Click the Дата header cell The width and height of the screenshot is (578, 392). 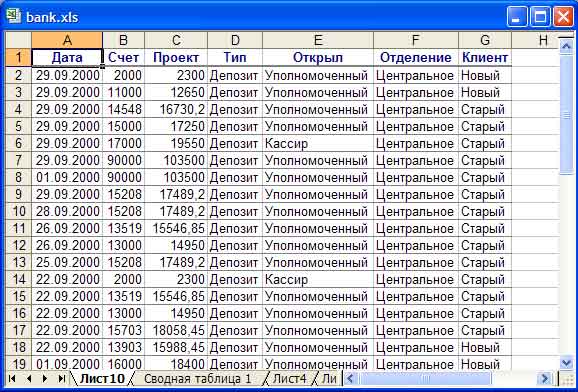[x=67, y=58]
